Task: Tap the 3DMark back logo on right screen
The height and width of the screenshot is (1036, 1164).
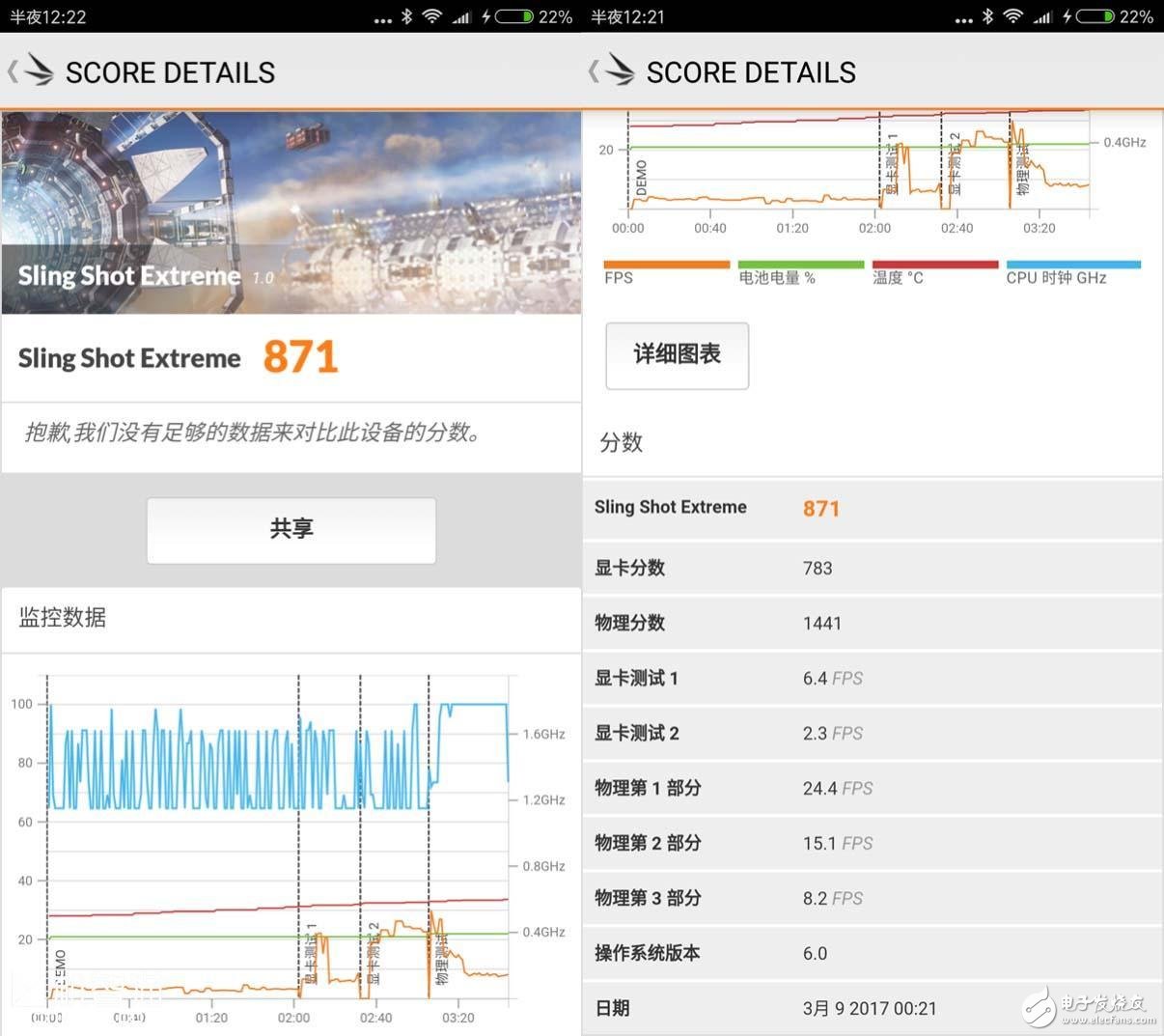Action: [613, 71]
